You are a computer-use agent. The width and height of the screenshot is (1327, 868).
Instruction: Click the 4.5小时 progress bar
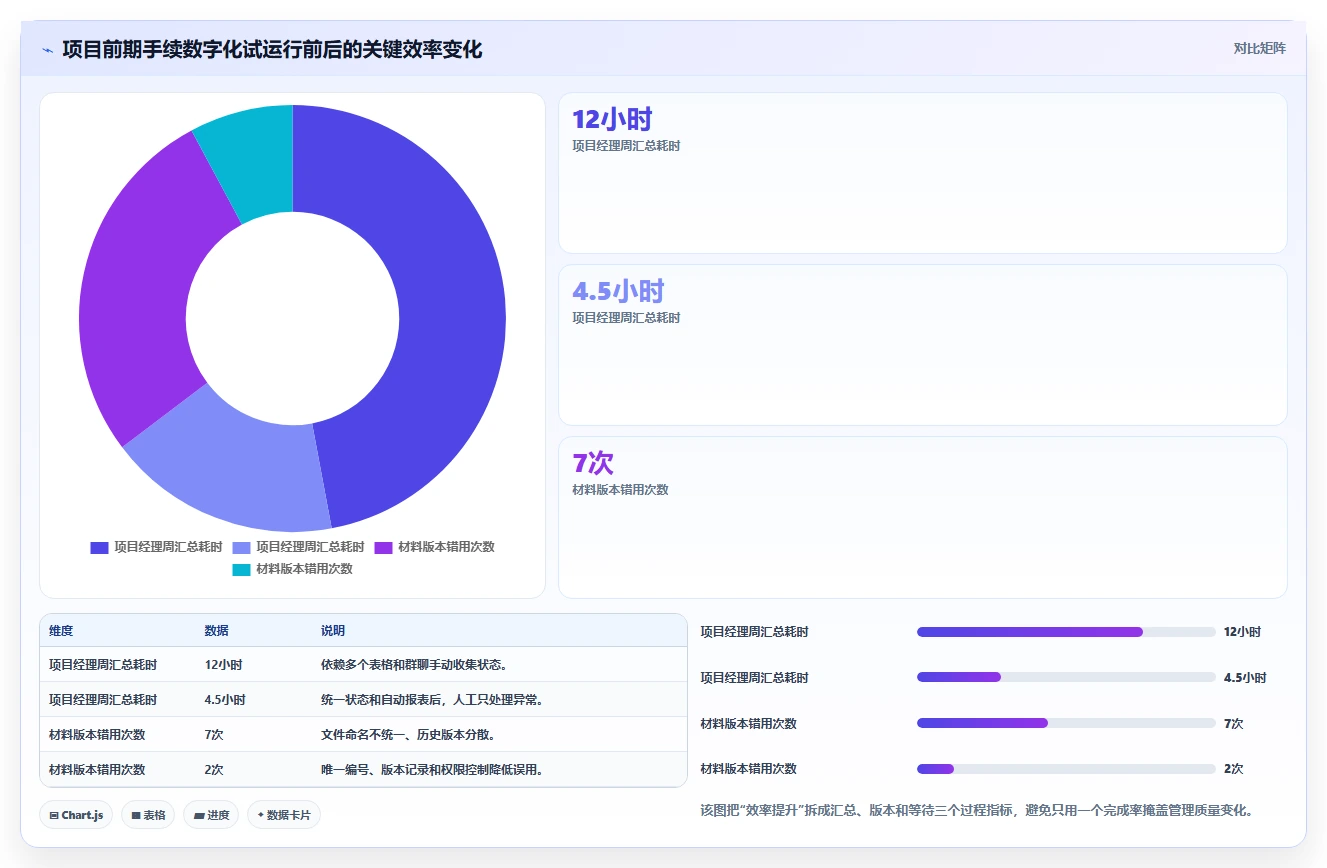pyautogui.click(x=1066, y=677)
